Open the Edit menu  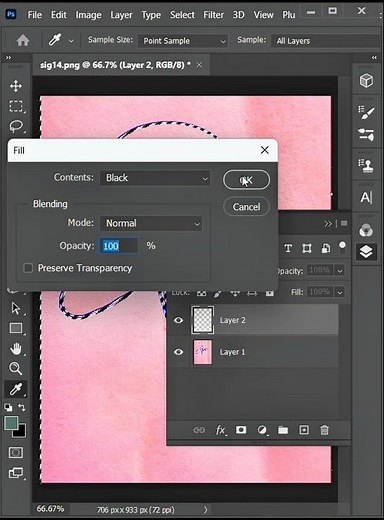tap(59, 15)
